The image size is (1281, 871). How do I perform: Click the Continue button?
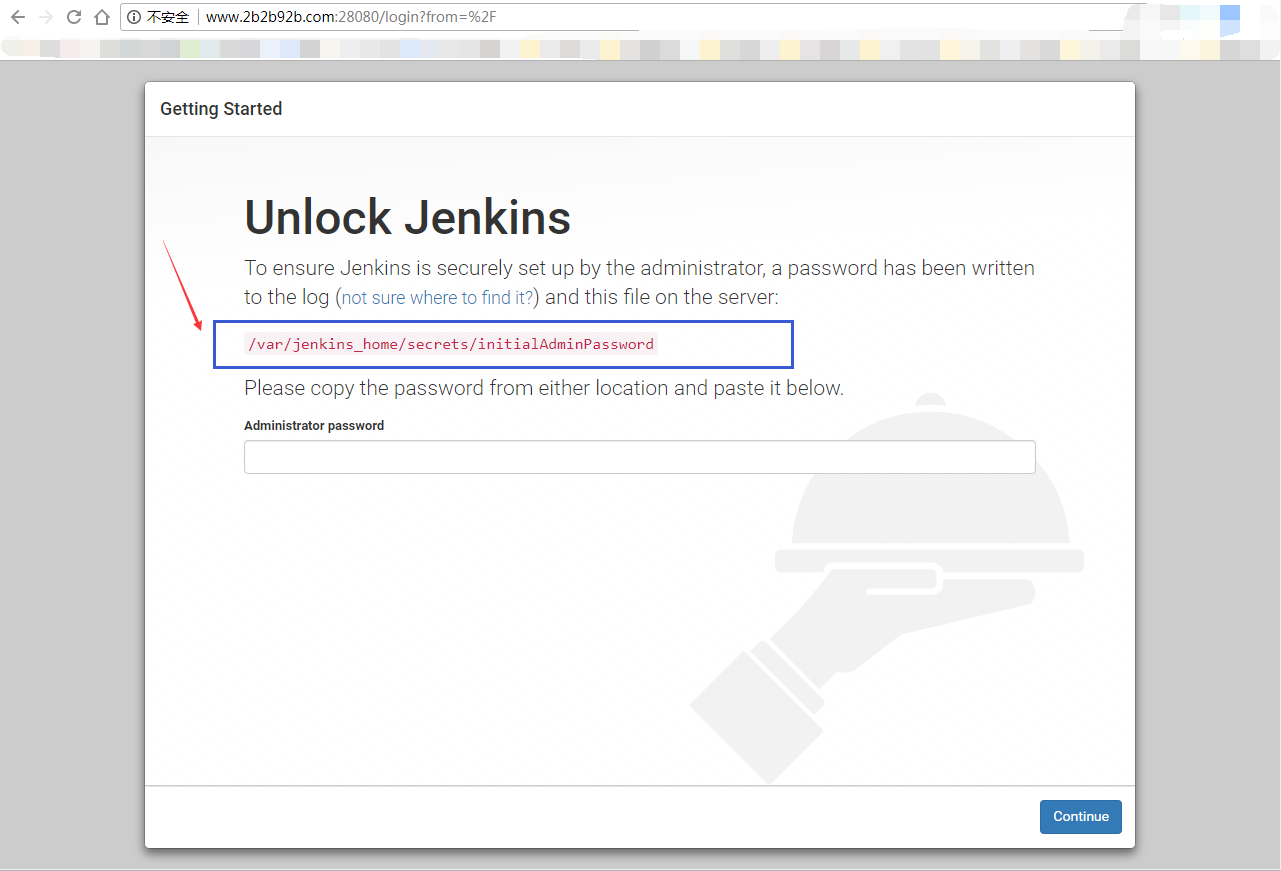(1081, 816)
